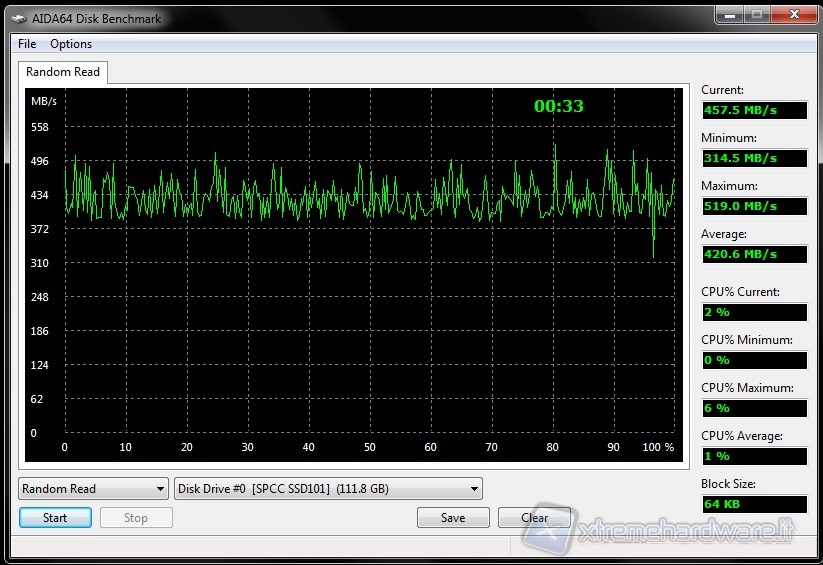Viewport: 823px width, 565px height.
Task: Click the Block Size 64 KB field
Action: pyautogui.click(x=754, y=504)
